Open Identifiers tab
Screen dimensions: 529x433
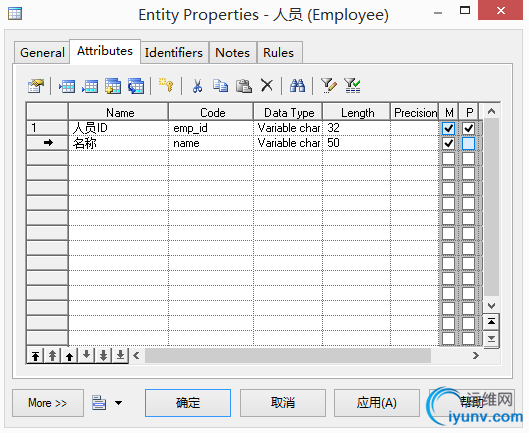tap(174, 53)
